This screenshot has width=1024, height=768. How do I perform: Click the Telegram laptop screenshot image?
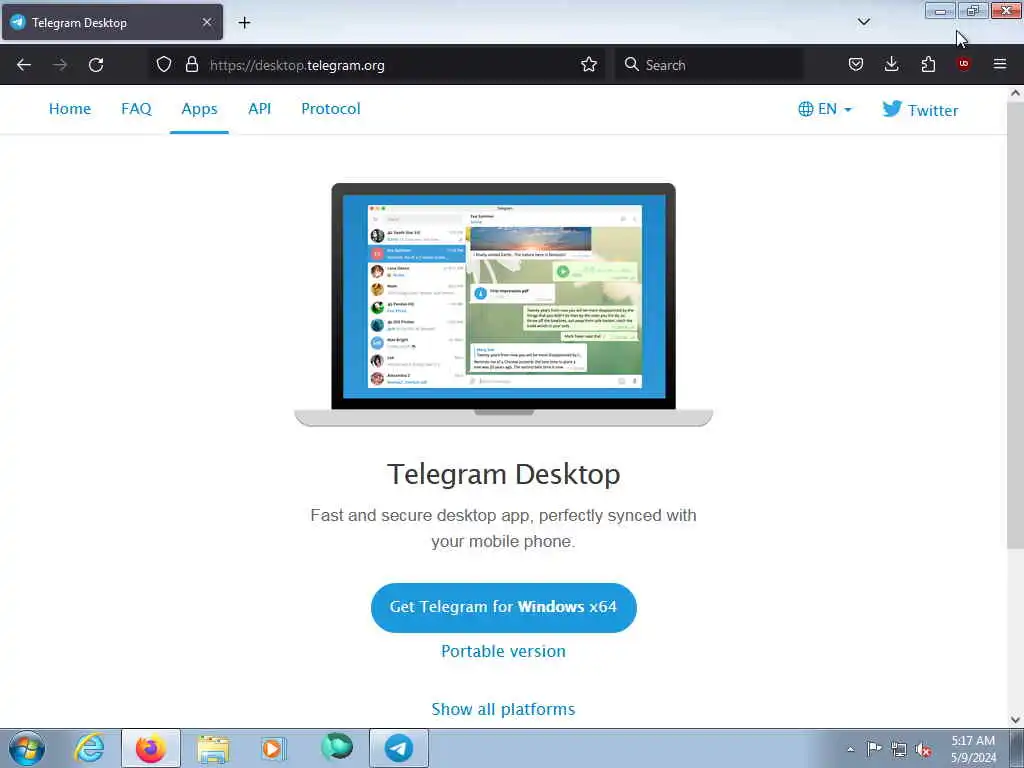click(x=504, y=304)
